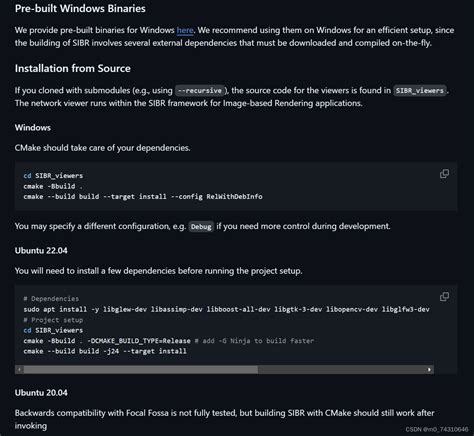Viewport: 474px width, 436px height.
Task: Click the 'Ubuntu 22.04' subsection heading
Action: point(41,250)
